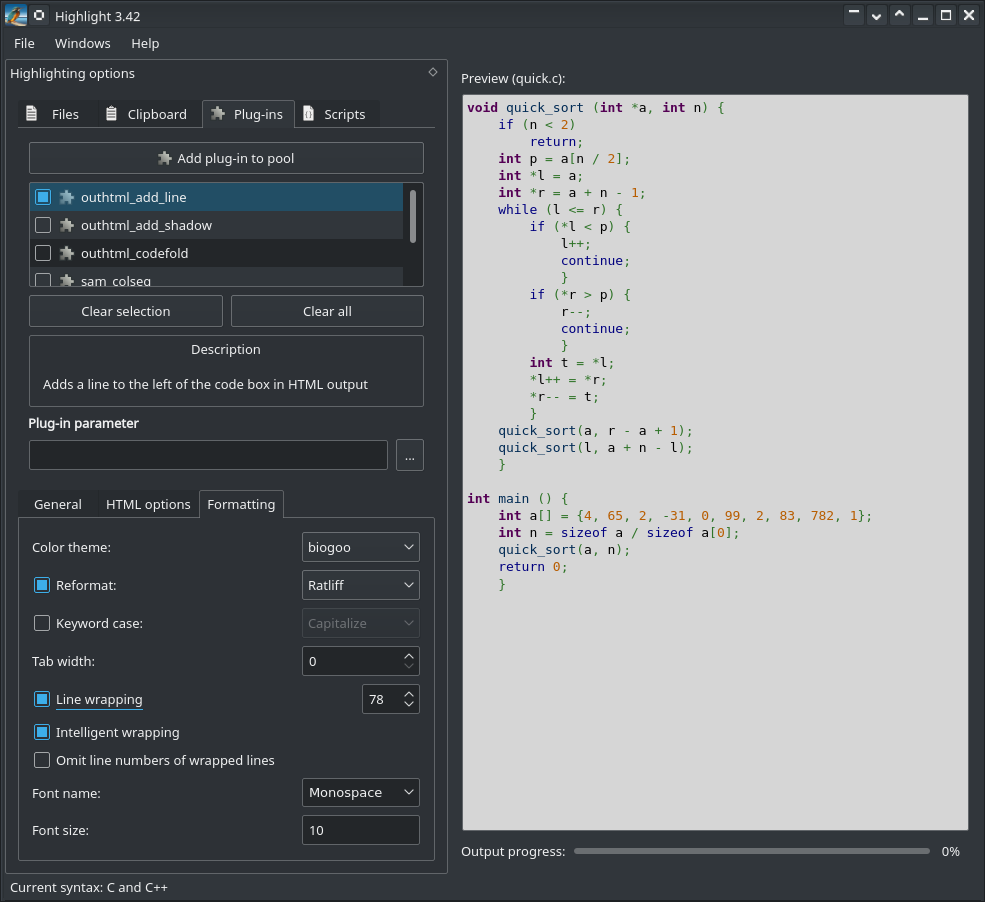Click the Plug-in parameter input field
The height and width of the screenshot is (902, 985).
[209, 455]
